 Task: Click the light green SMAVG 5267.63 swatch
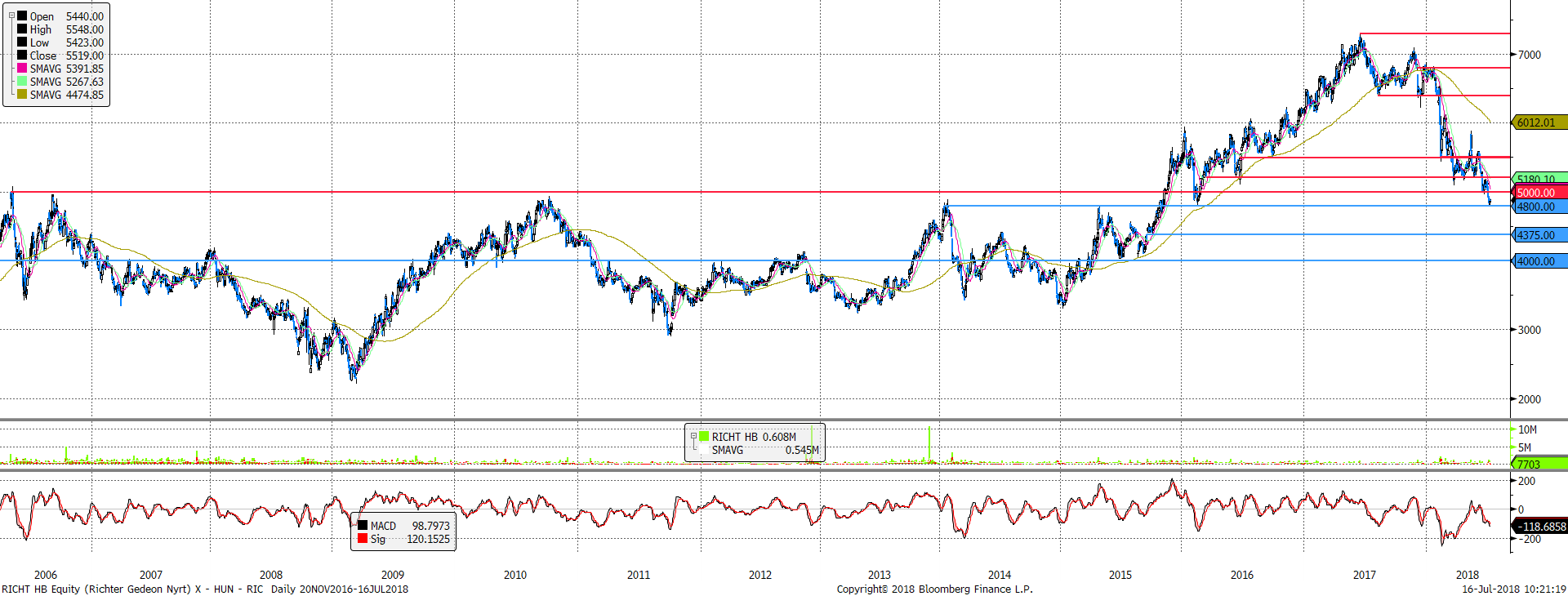click(x=22, y=81)
